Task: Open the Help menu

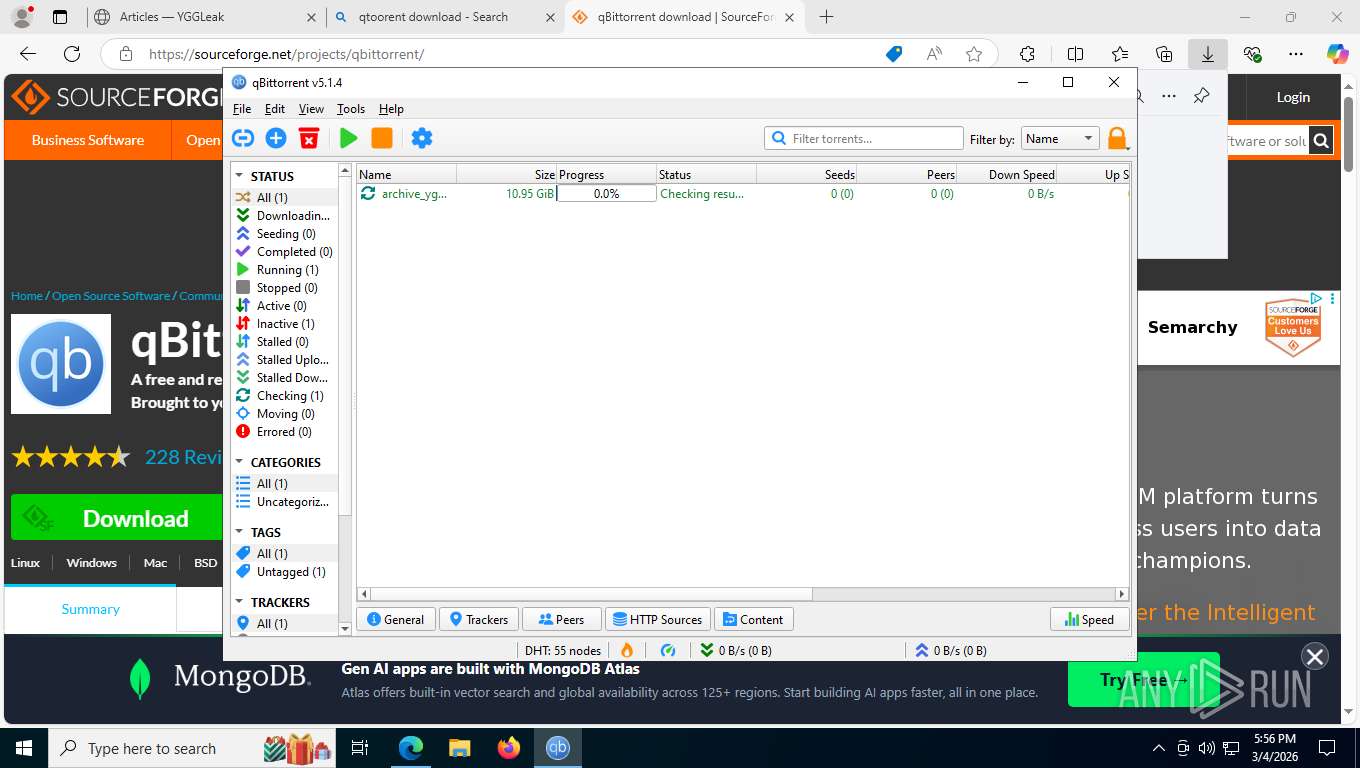Action: [391, 109]
